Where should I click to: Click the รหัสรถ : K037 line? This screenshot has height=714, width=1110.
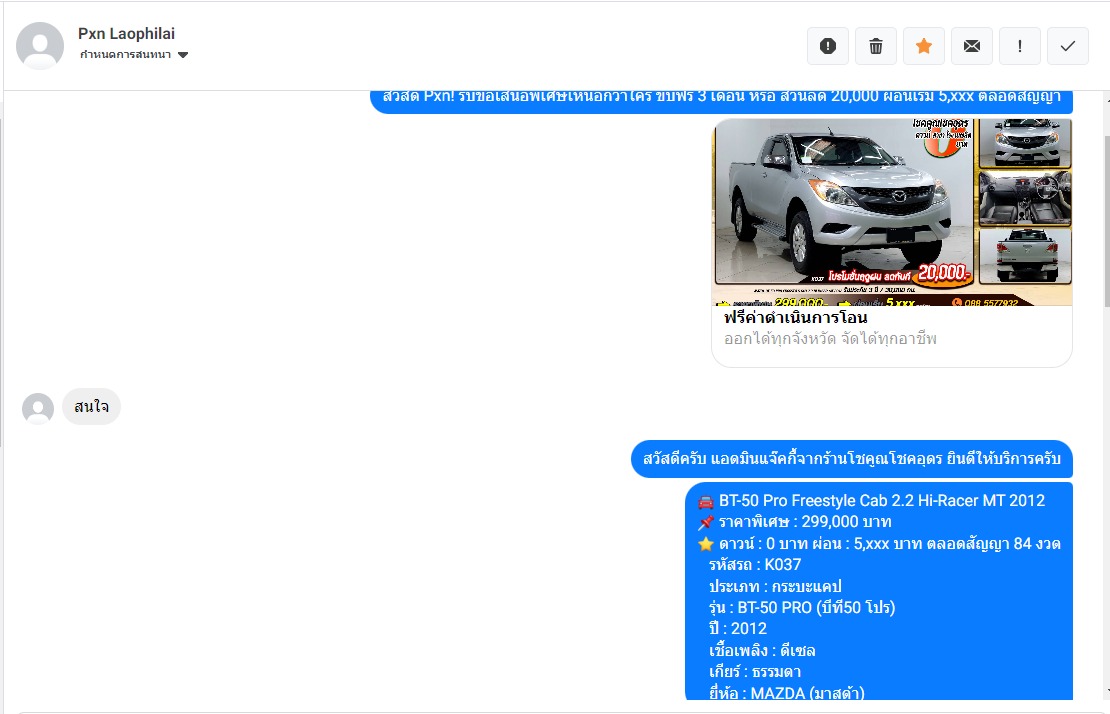point(755,565)
